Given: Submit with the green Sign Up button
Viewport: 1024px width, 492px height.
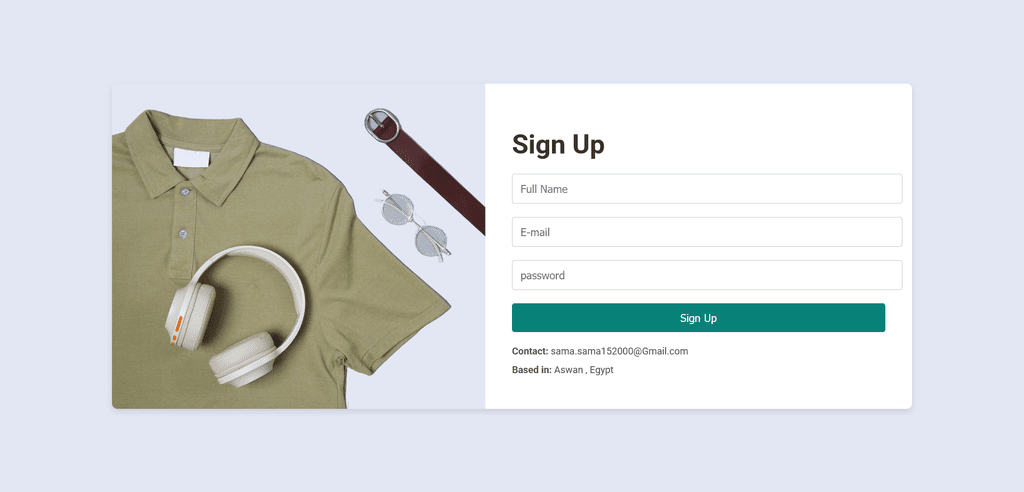Looking at the screenshot, I should pyautogui.click(x=698, y=318).
